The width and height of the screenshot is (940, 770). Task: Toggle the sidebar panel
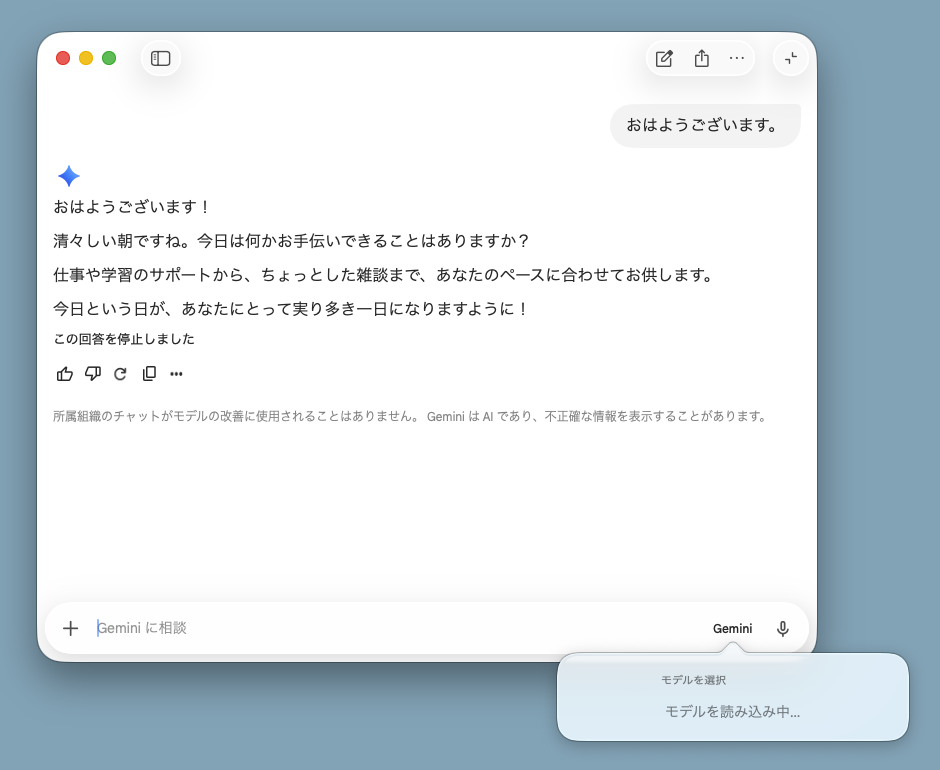pos(161,58)
